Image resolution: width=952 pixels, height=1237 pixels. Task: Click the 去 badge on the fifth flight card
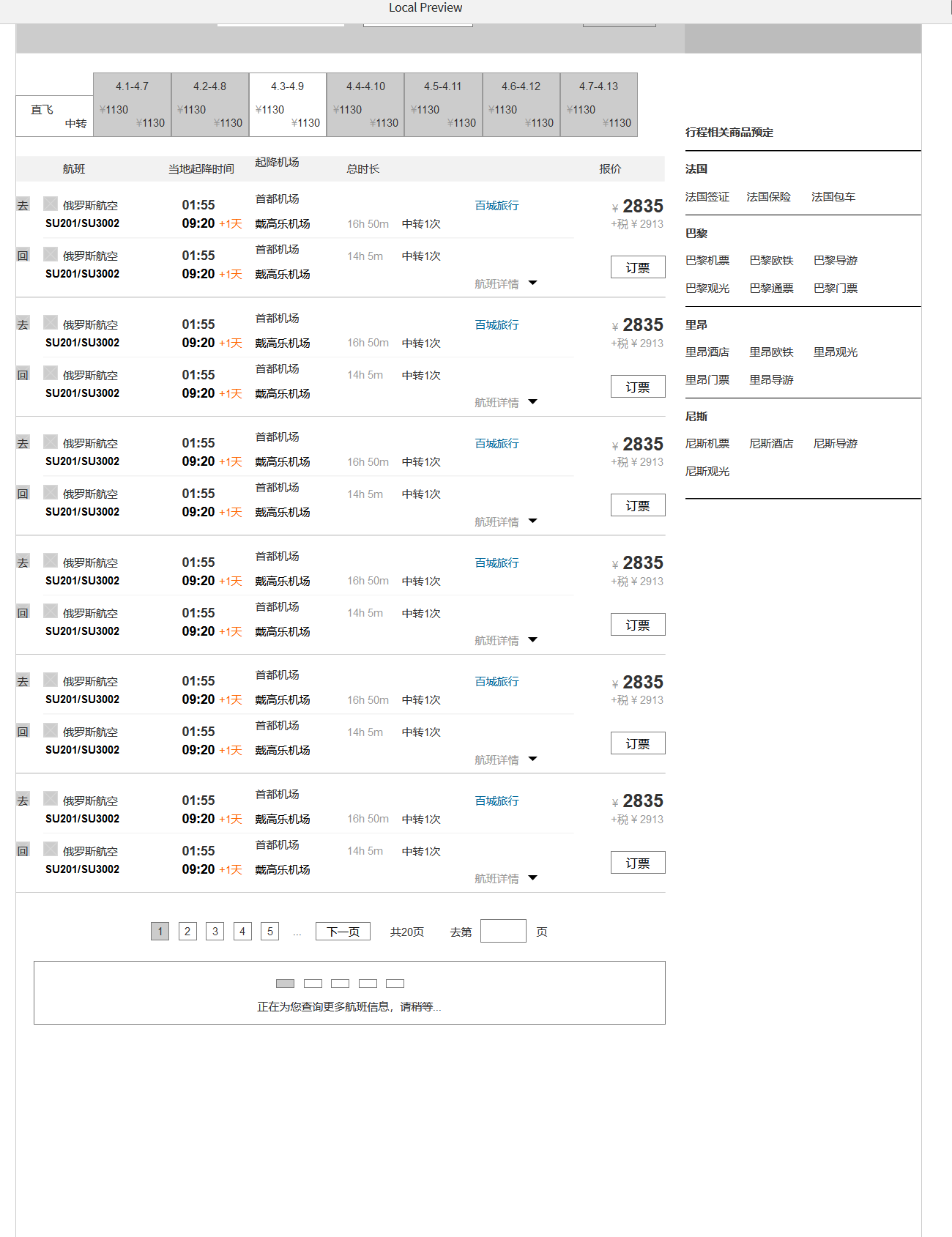click(23, 680)
